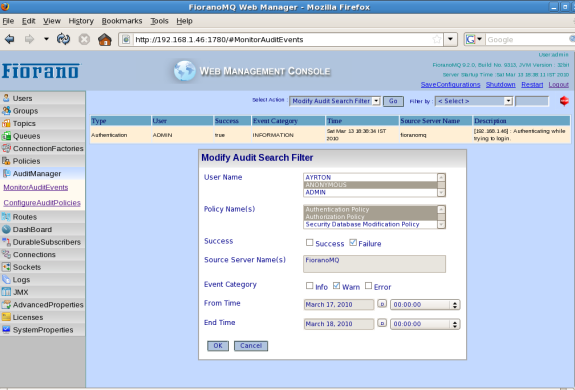
Task: Select Security Database Modification Policy entry
Action: point(370,224)
